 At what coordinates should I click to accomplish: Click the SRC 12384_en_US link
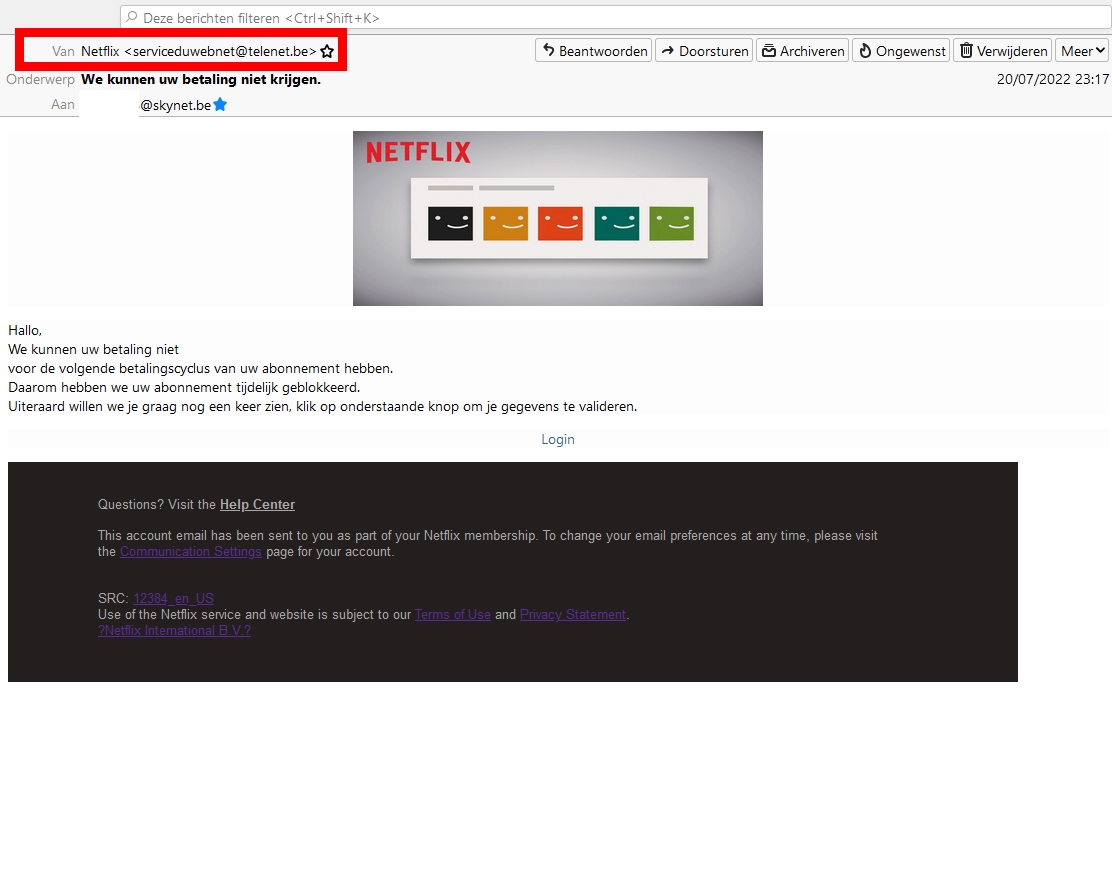pos(173,599)
